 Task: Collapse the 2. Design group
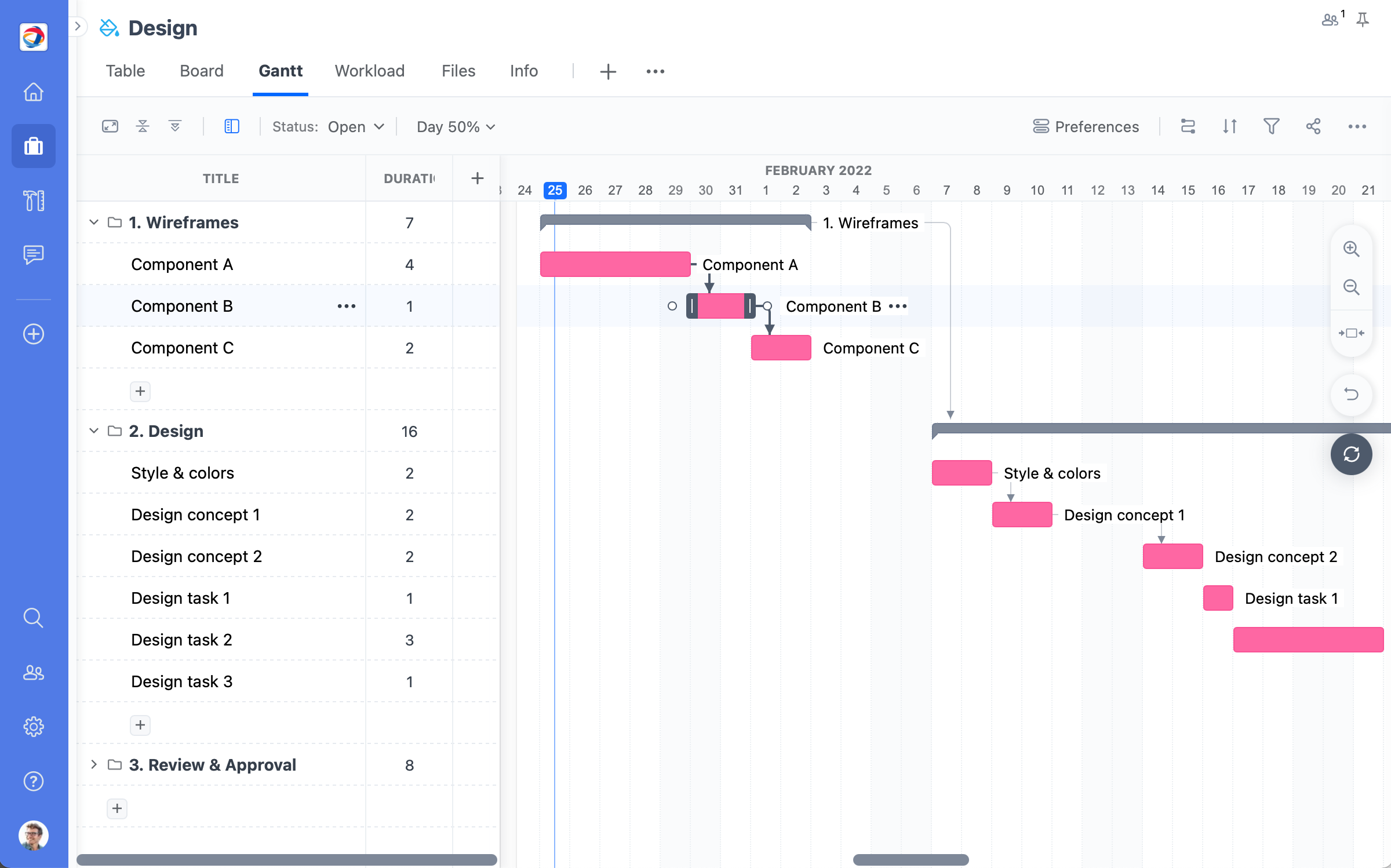pos(94,431)
